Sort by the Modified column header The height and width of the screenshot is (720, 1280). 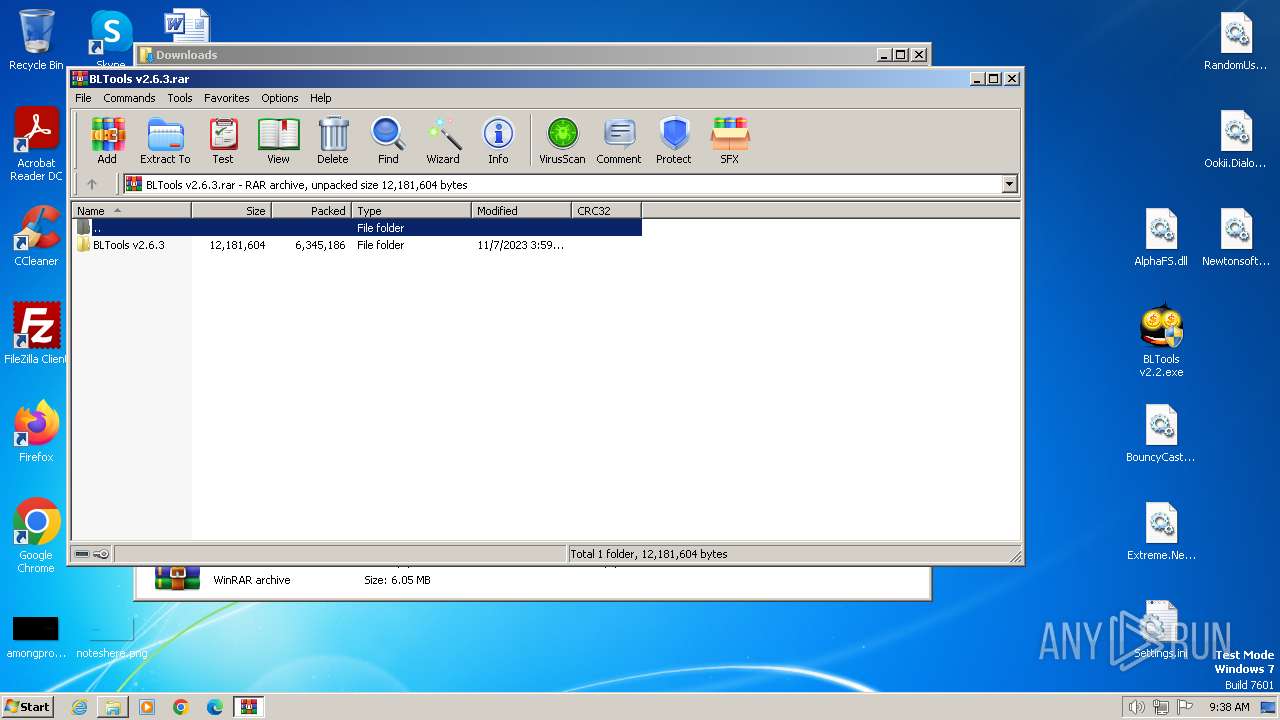click(522, 211)
